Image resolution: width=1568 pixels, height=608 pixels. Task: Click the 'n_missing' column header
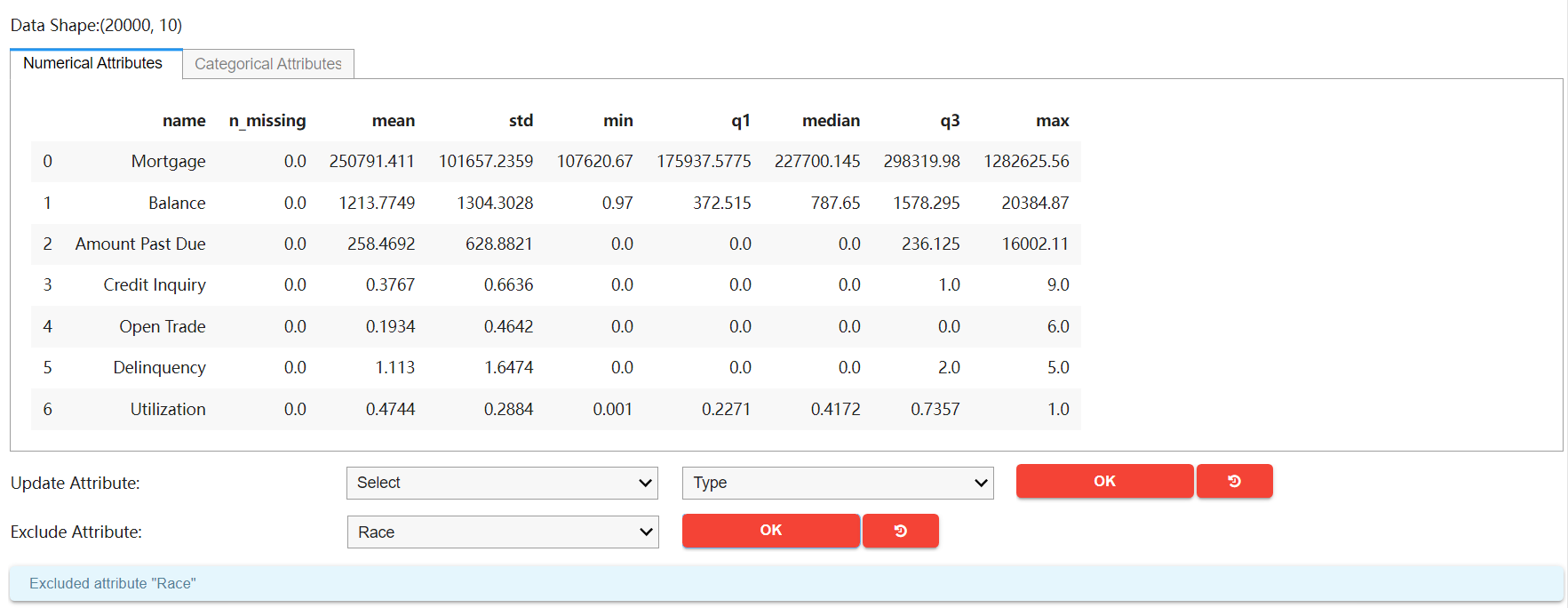coord(267,121)
